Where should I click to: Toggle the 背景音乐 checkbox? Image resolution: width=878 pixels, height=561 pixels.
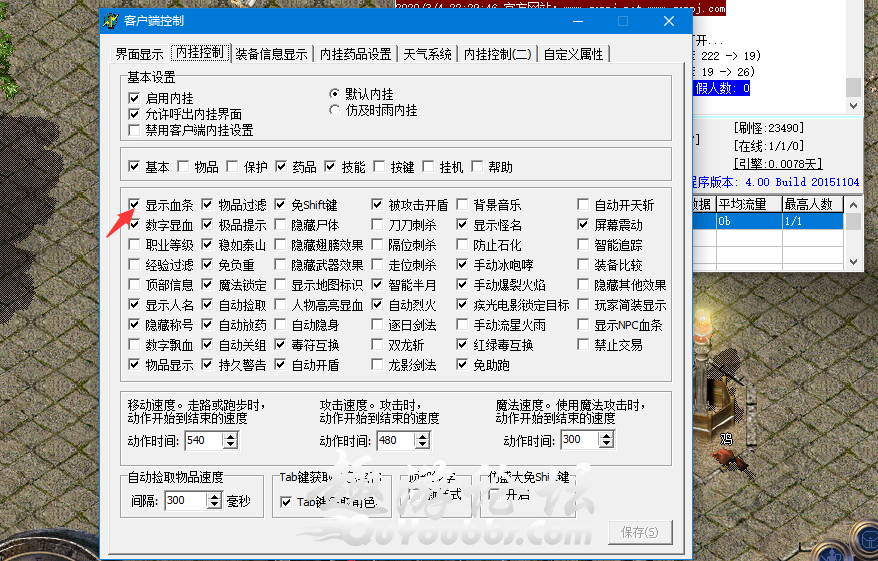(463, 205)
